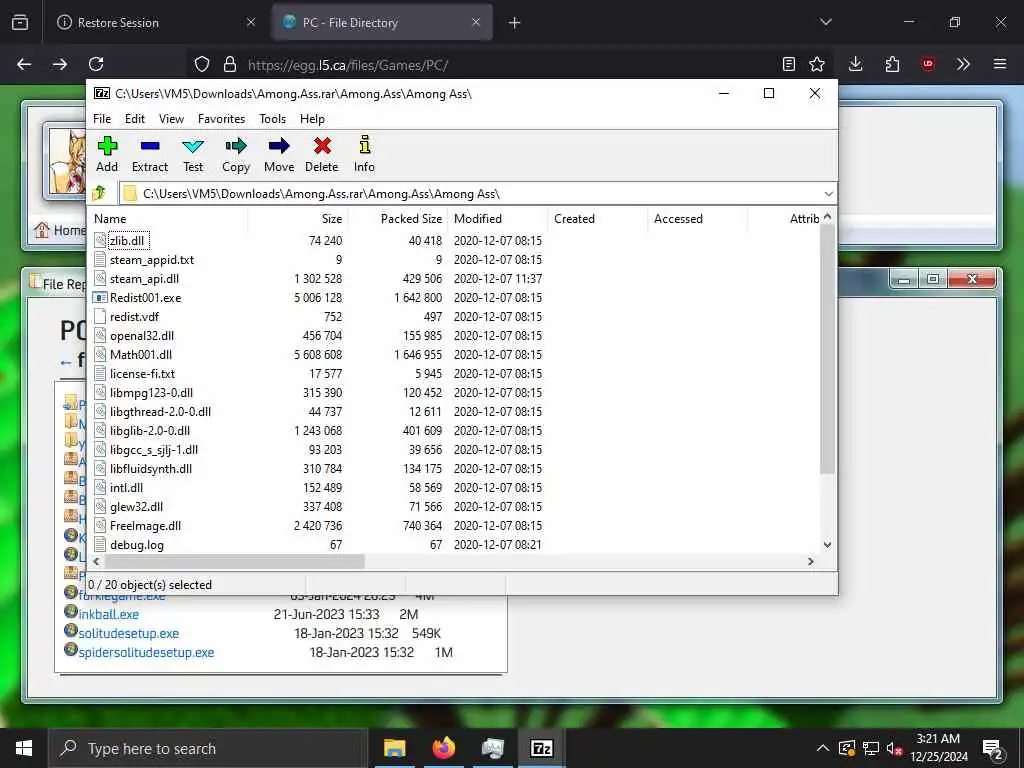Sort file list by Size column
Viewport: 1024px width, 768px height.
(298, 219)
